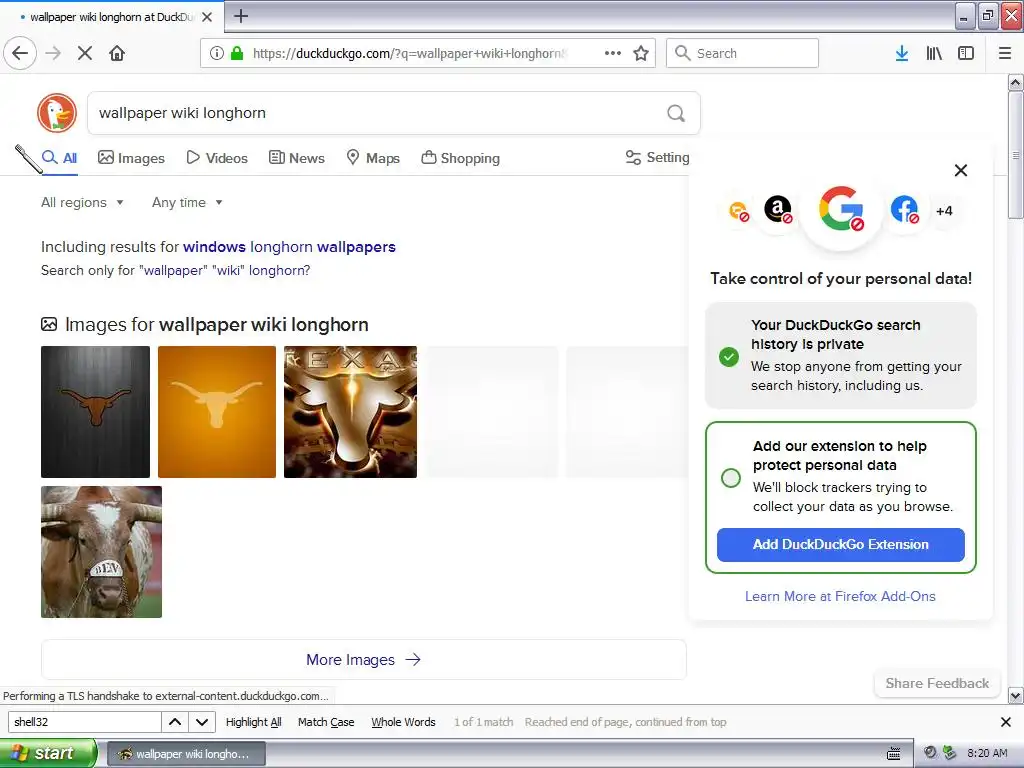This screenshot has width=1024, height=768.
Task: Click the blocked Google tracker icon
Action: click(841, 209)
